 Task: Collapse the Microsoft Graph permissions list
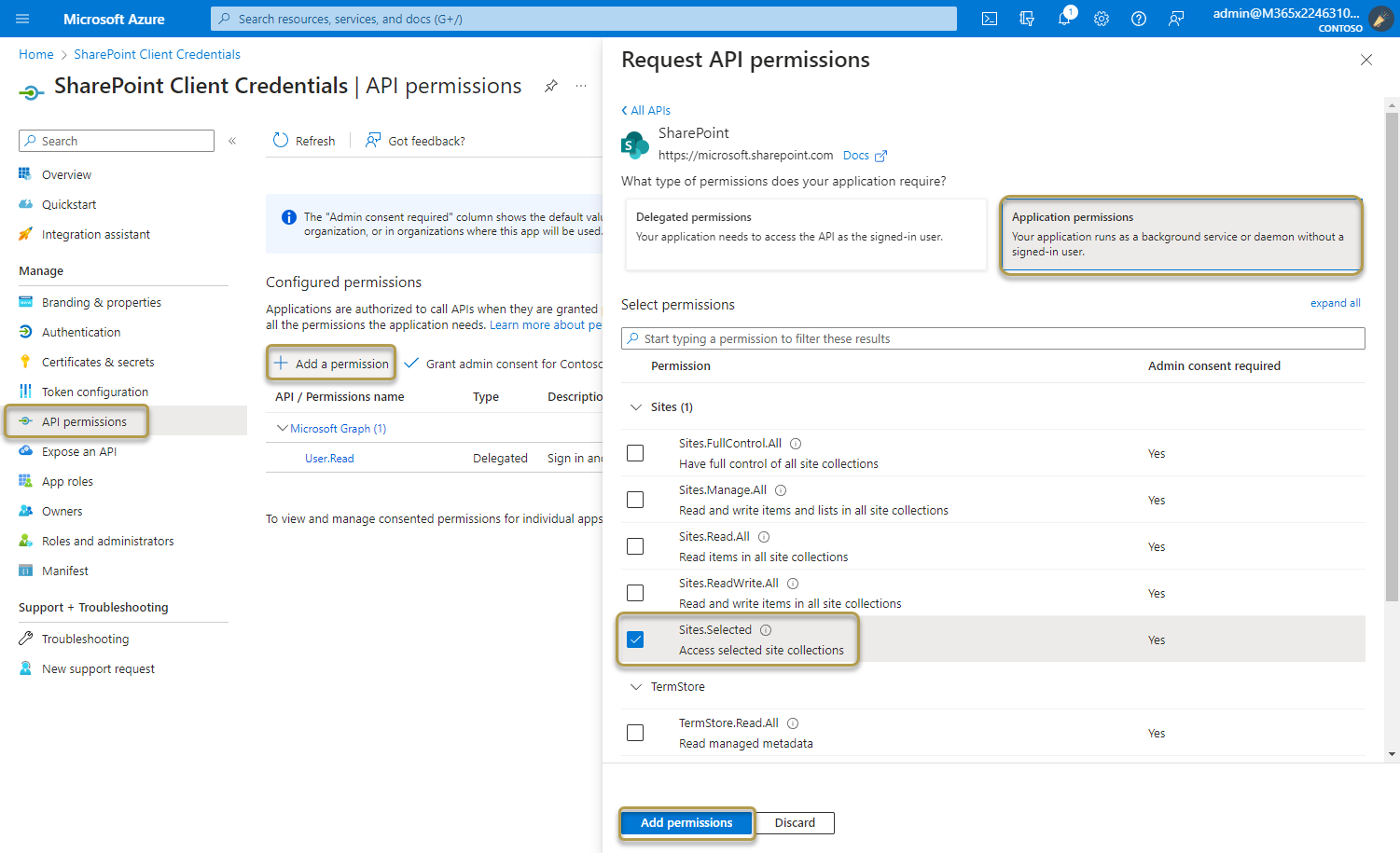point(283,427)
